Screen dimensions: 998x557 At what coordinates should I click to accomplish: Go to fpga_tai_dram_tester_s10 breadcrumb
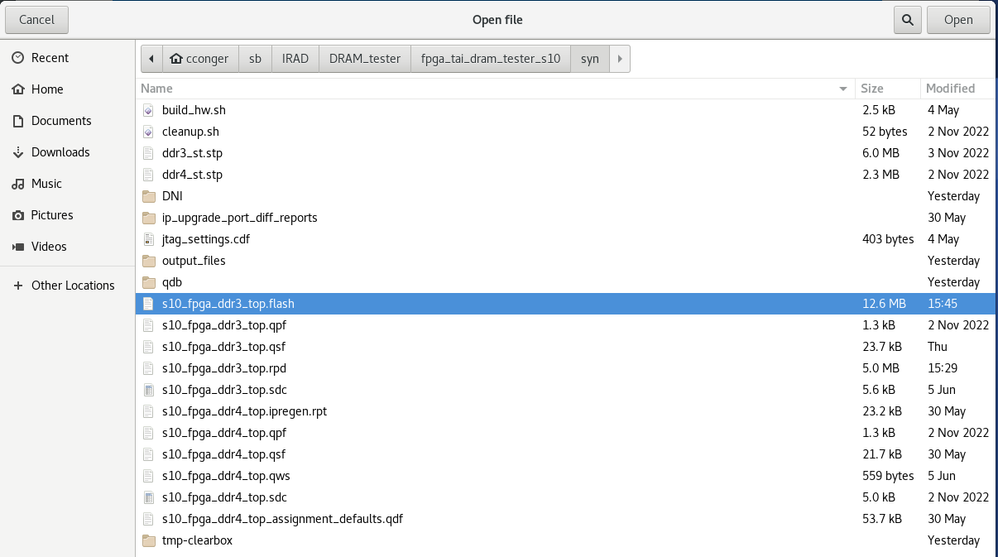pos(491,59)
